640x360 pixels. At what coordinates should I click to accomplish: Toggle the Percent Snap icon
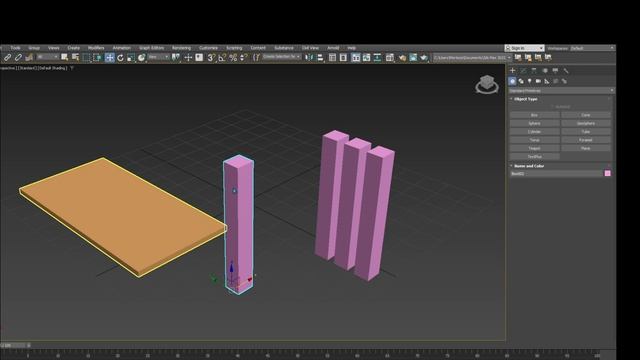[x=233, y=58]
